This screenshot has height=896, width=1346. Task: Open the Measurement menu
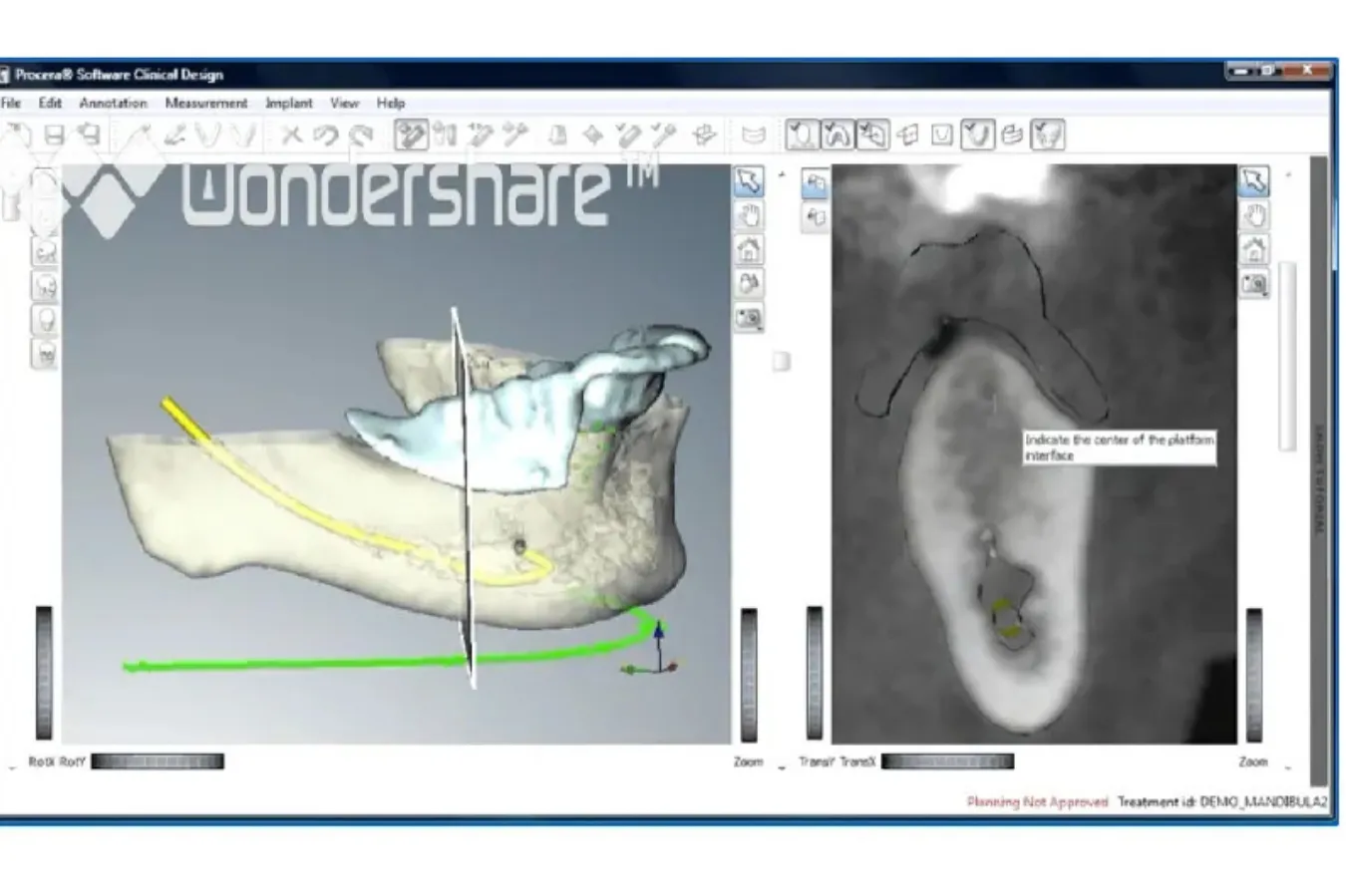click(206, 103)
